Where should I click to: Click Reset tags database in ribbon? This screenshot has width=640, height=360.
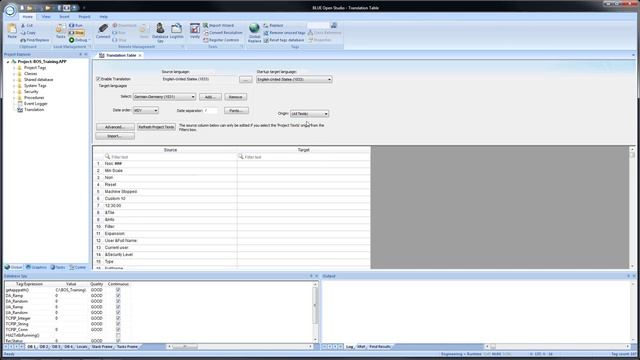click(284, 40)
